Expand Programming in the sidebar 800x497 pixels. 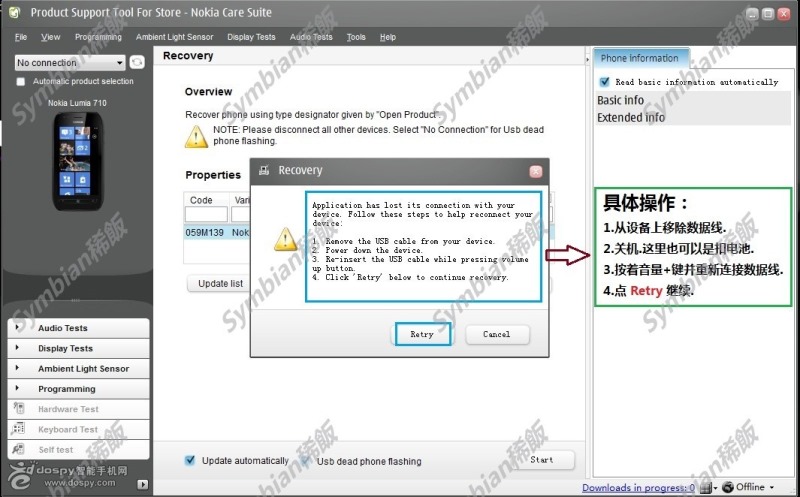tap(78, 389)
